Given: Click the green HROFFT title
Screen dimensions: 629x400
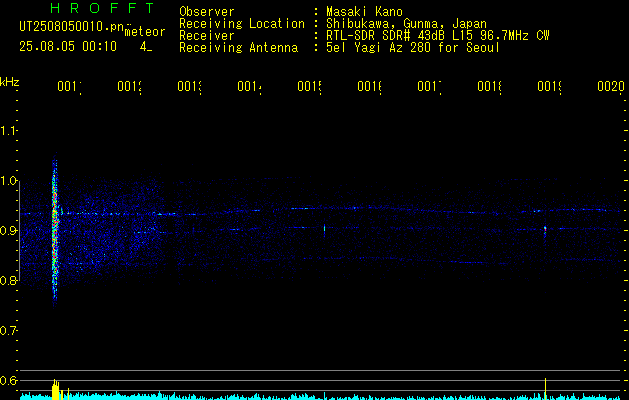Looking at the screenshot, I should point(102,8).
